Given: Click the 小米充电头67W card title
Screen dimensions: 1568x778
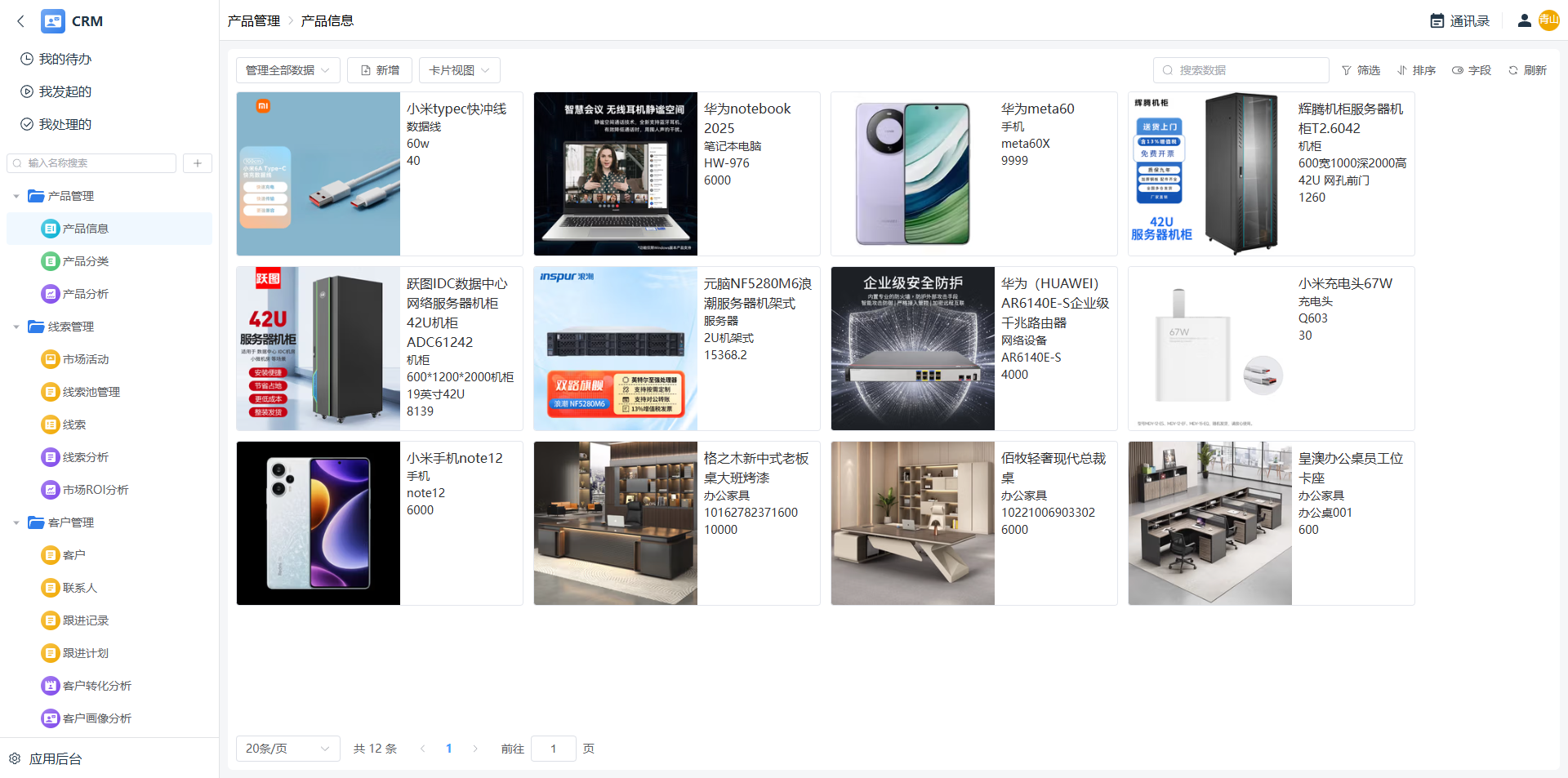Looking at the screenshot, I should coord(1346,283).
